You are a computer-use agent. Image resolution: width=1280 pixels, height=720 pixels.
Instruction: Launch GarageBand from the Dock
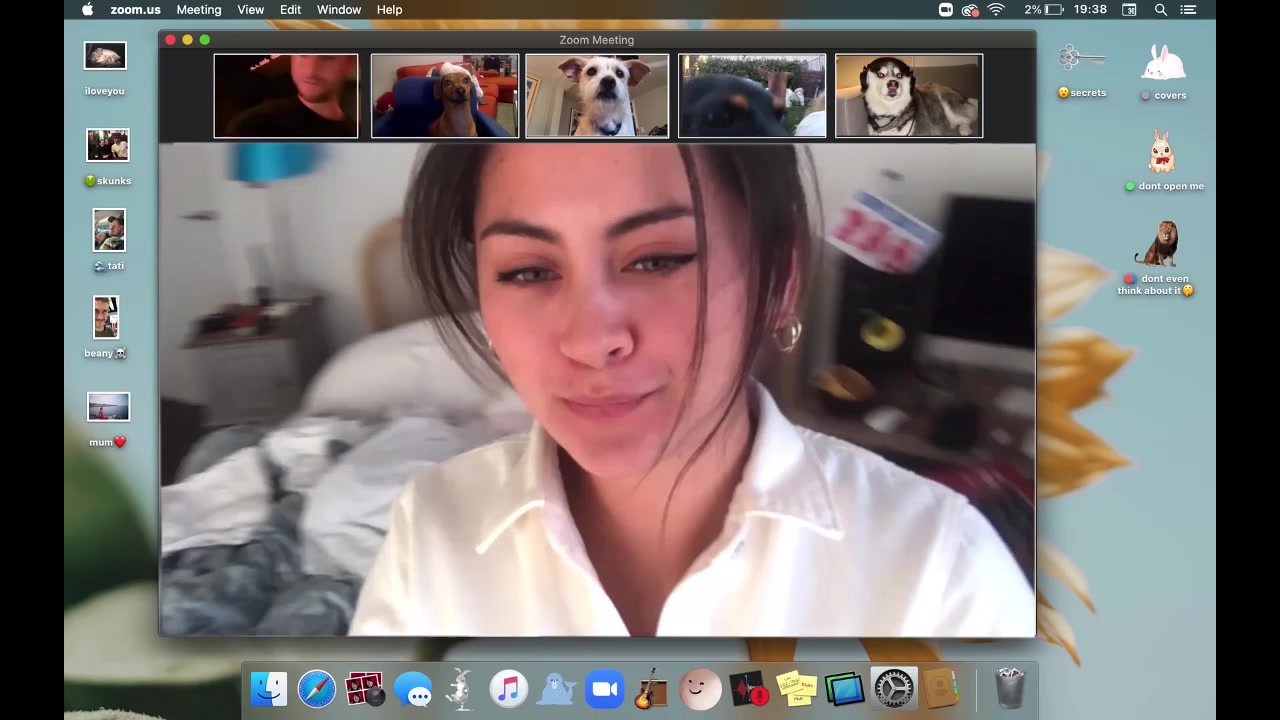[651, 690]
